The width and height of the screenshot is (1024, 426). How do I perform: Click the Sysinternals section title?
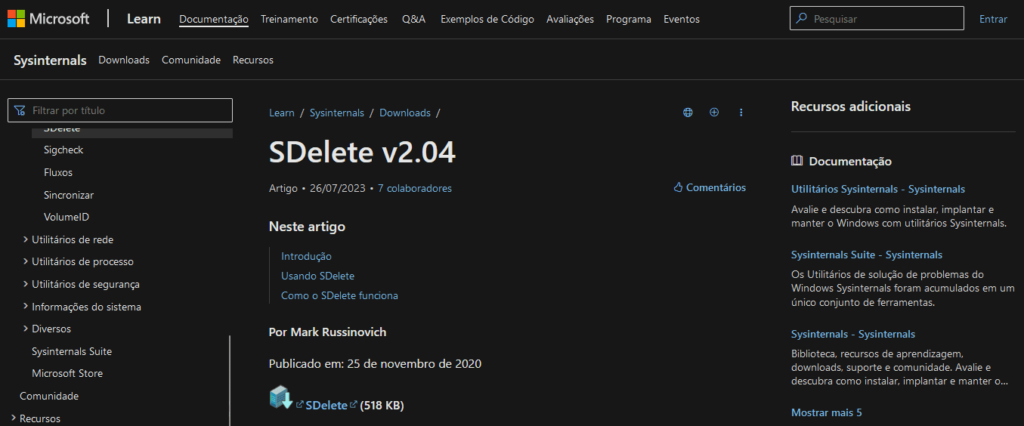(x=50, y=60)
